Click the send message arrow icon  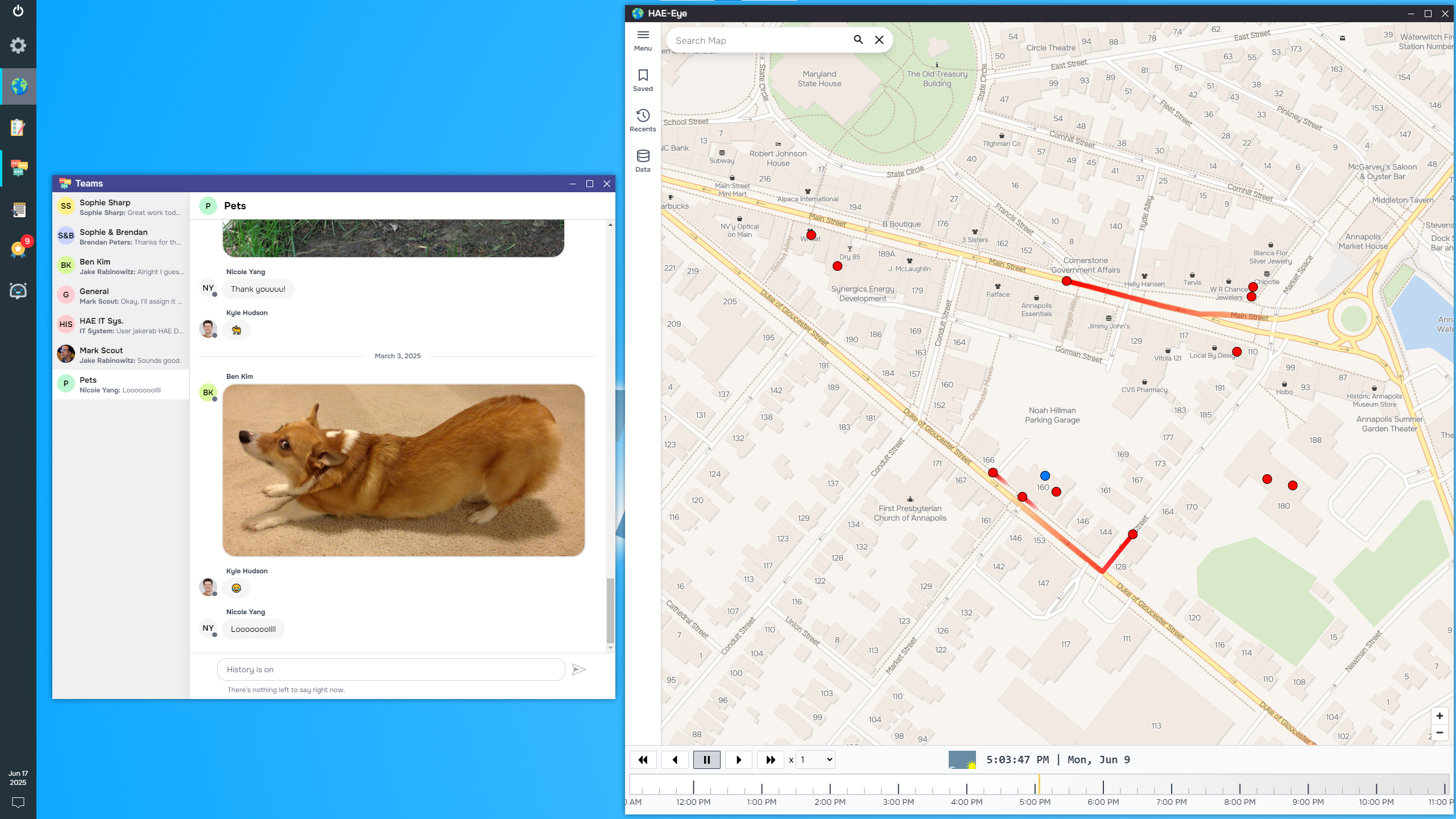pos(578,669)
